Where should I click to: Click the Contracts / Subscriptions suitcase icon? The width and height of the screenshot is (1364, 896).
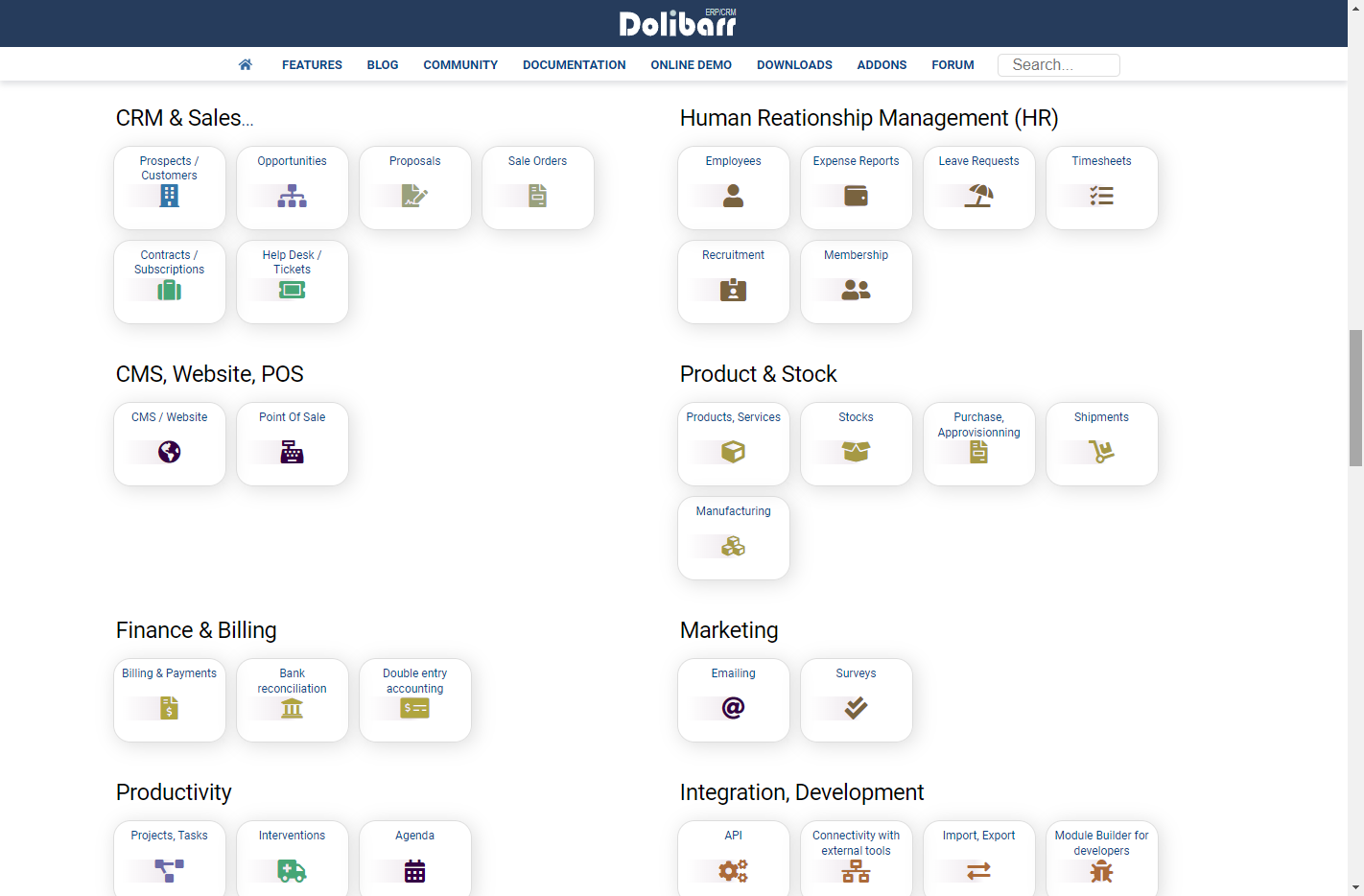tap(170, 290)
